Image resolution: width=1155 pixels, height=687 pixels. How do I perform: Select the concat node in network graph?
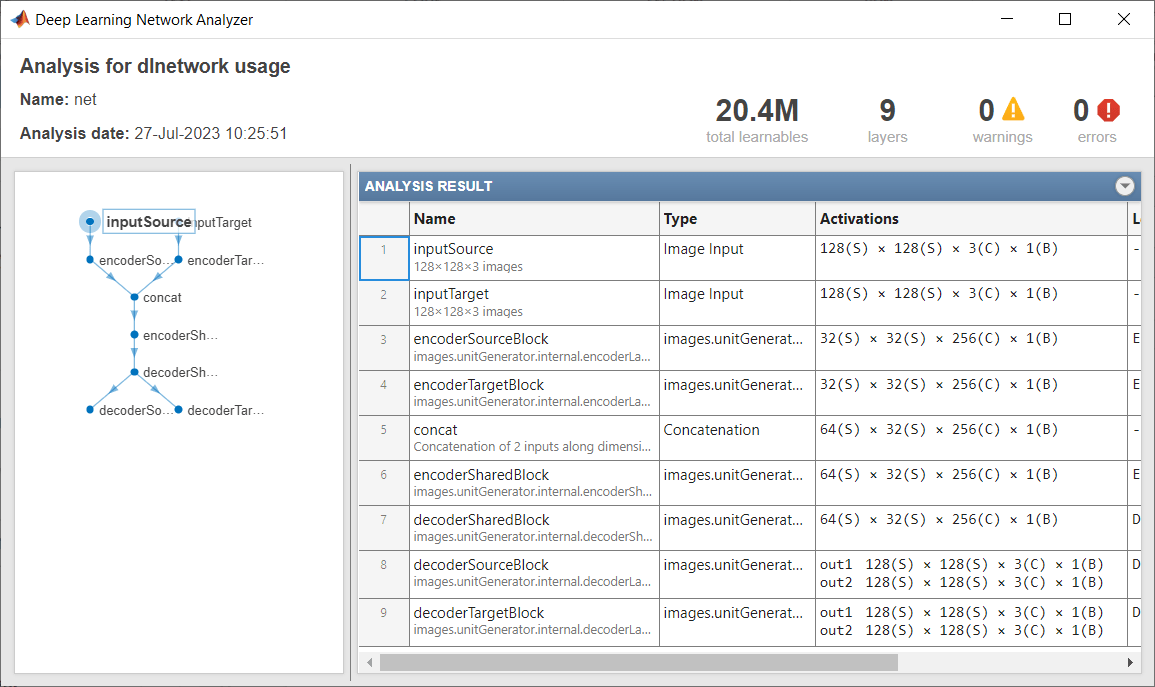[x=134, y=297]
